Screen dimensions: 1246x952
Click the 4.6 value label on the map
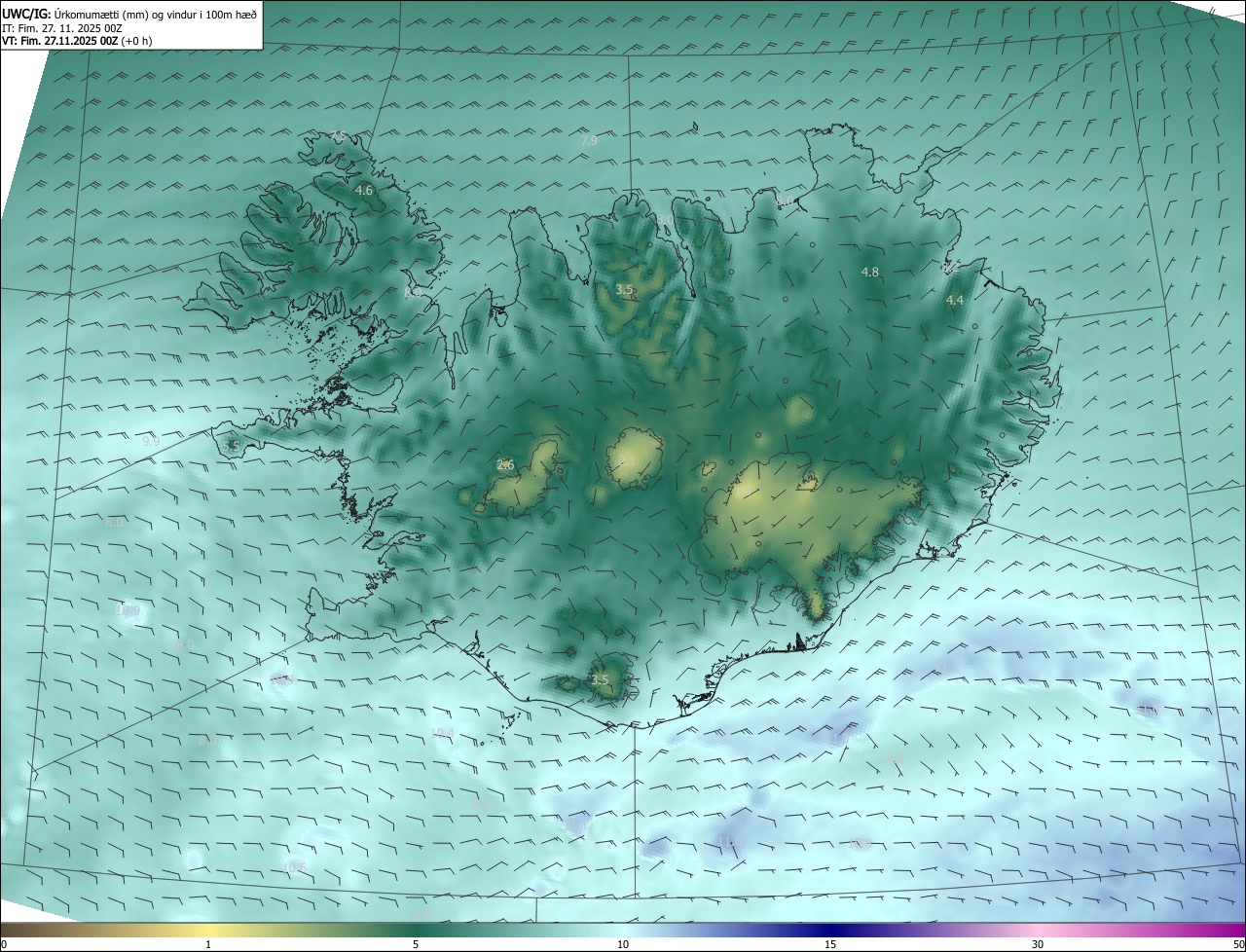coord(364,191)
